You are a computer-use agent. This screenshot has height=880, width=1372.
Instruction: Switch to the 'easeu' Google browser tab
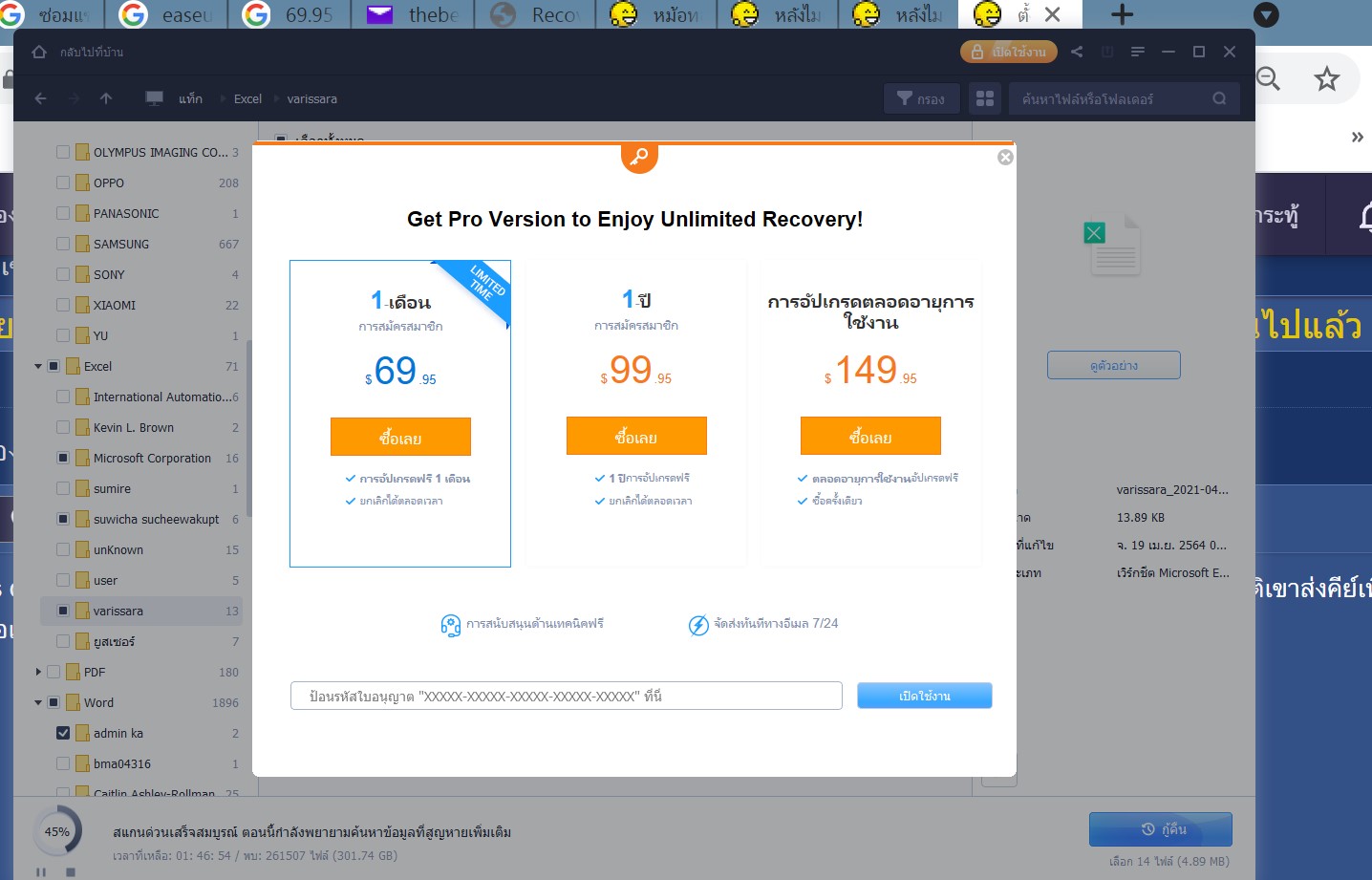point(168,14)
